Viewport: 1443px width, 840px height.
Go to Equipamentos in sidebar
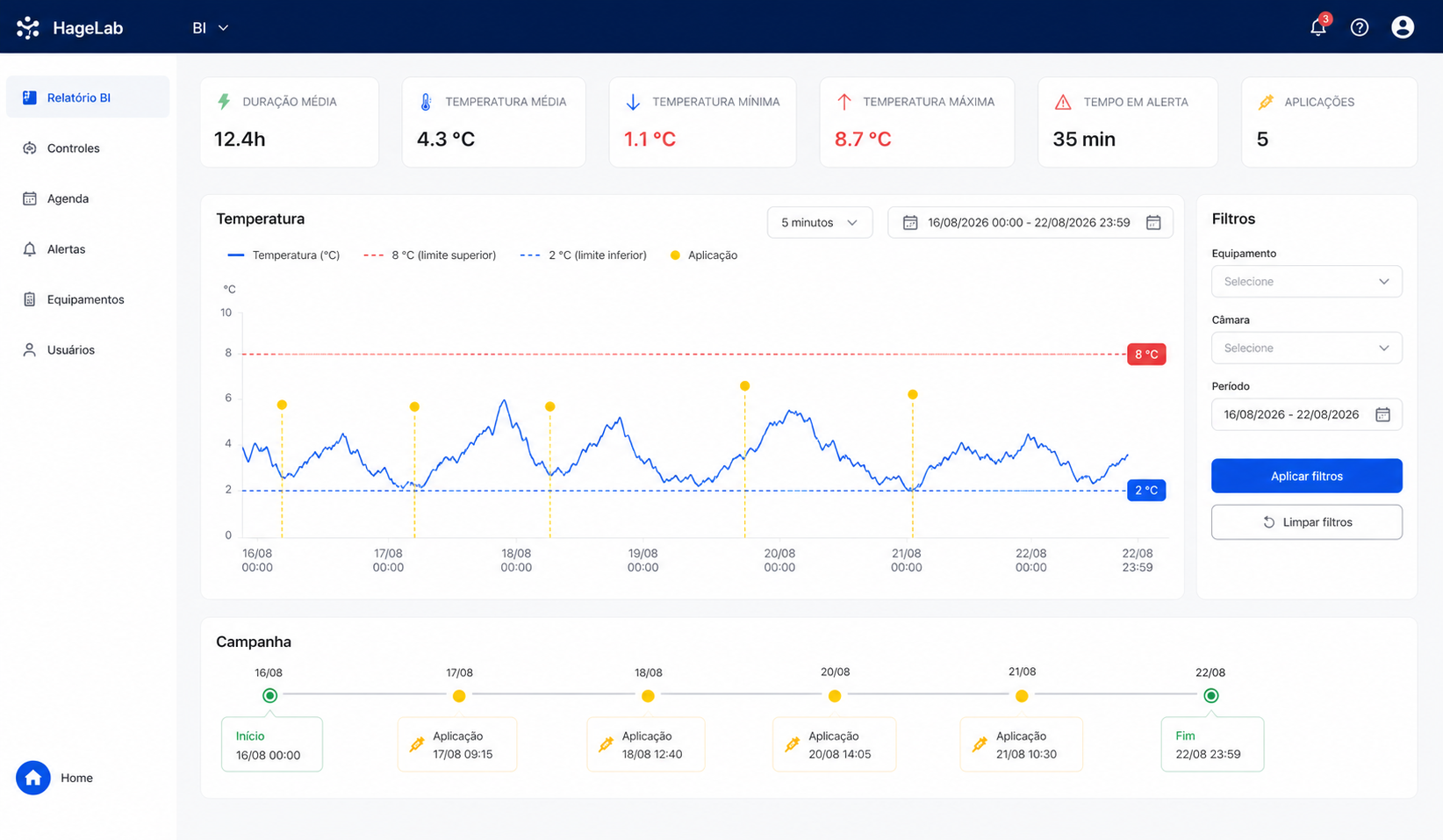tap(88, 299)
